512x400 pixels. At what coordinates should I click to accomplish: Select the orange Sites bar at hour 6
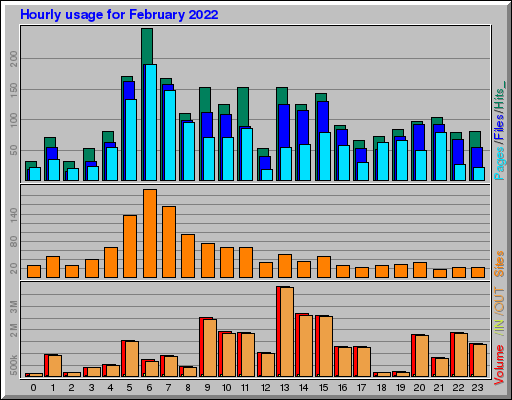150,233
